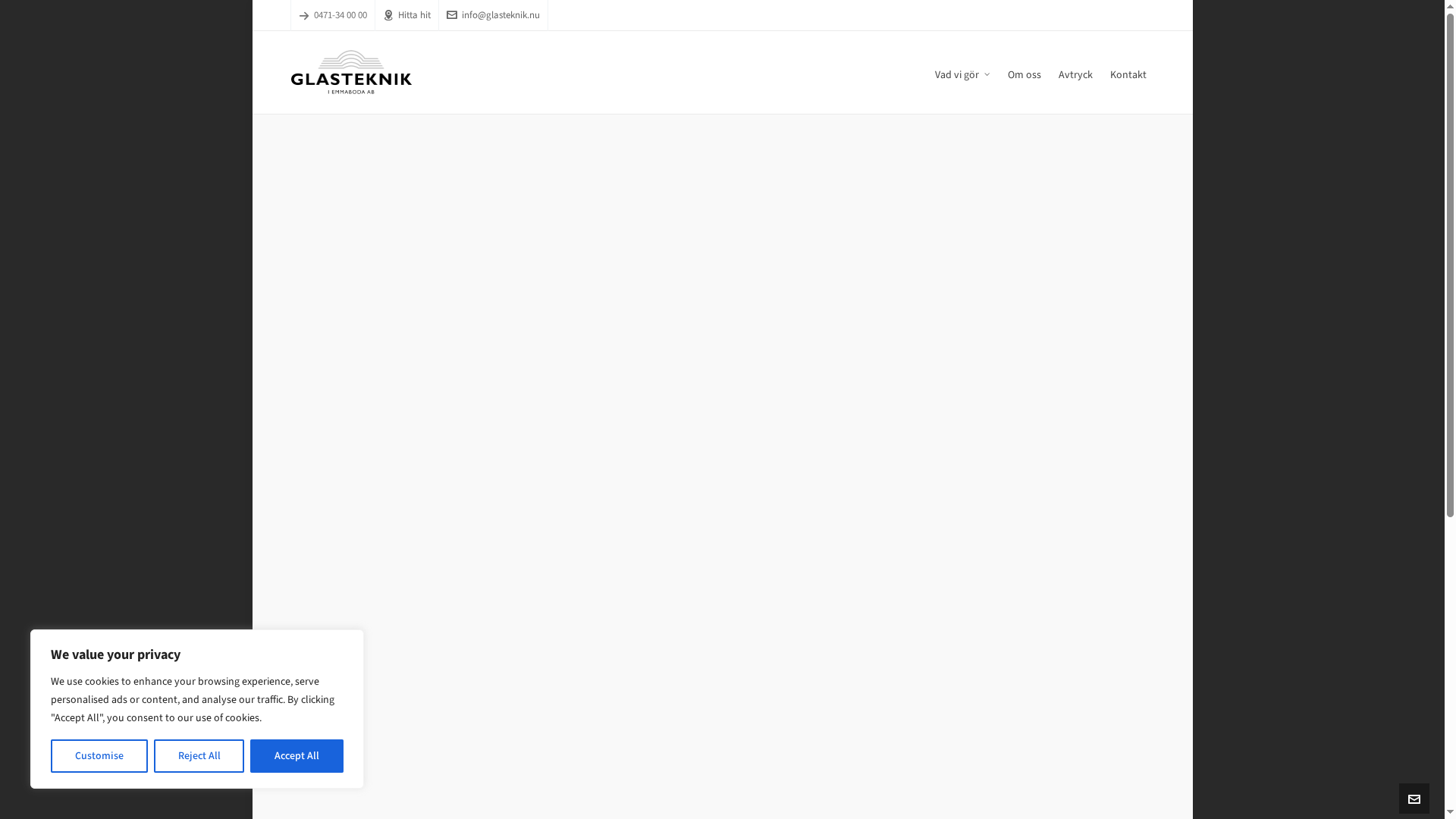Open cookie Customise settings

[x=99, y=755]
